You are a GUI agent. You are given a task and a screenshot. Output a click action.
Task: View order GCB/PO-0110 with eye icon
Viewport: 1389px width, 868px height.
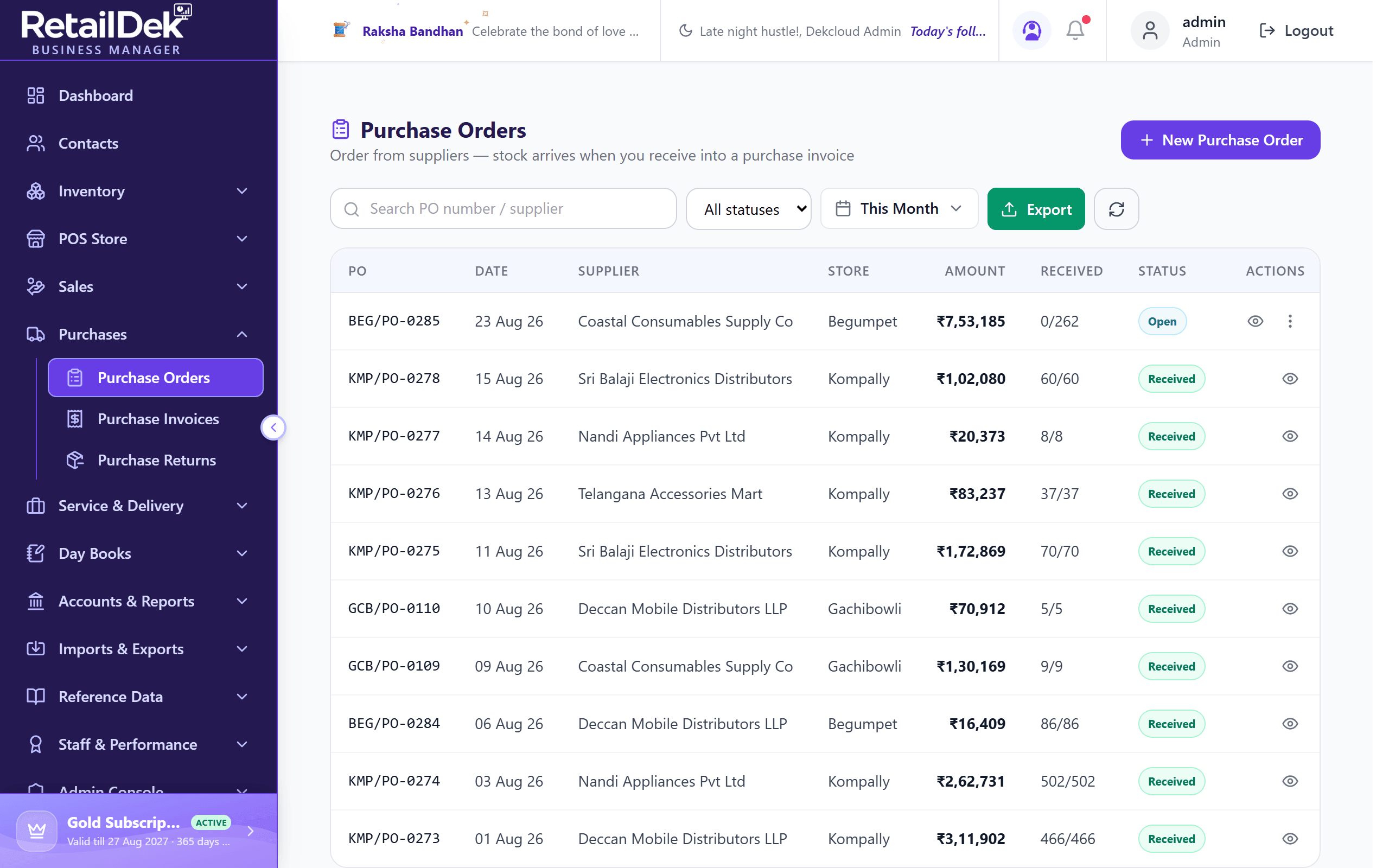coord(1290,609)
